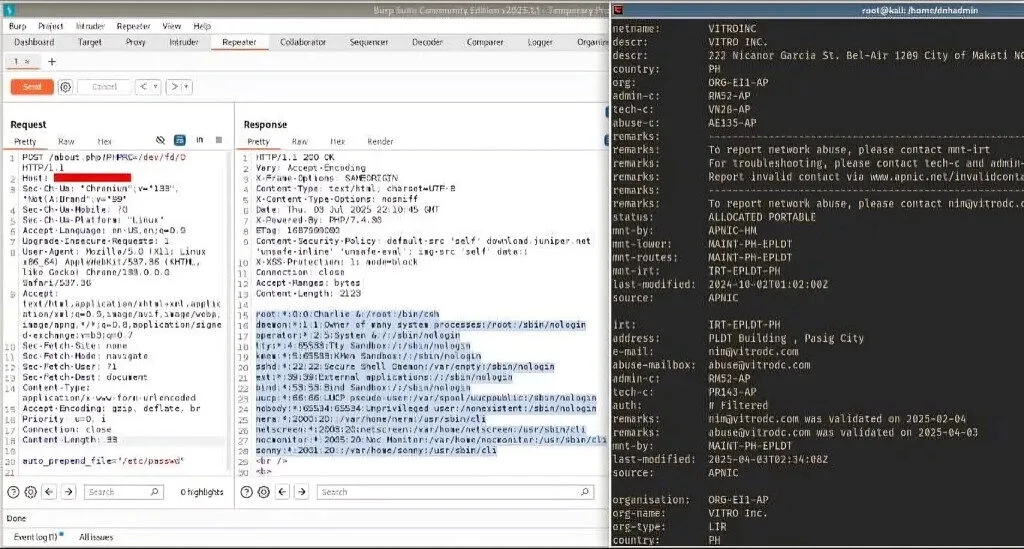
Task: Add a new Repeater tab with plus
Action: click(52, 61)
